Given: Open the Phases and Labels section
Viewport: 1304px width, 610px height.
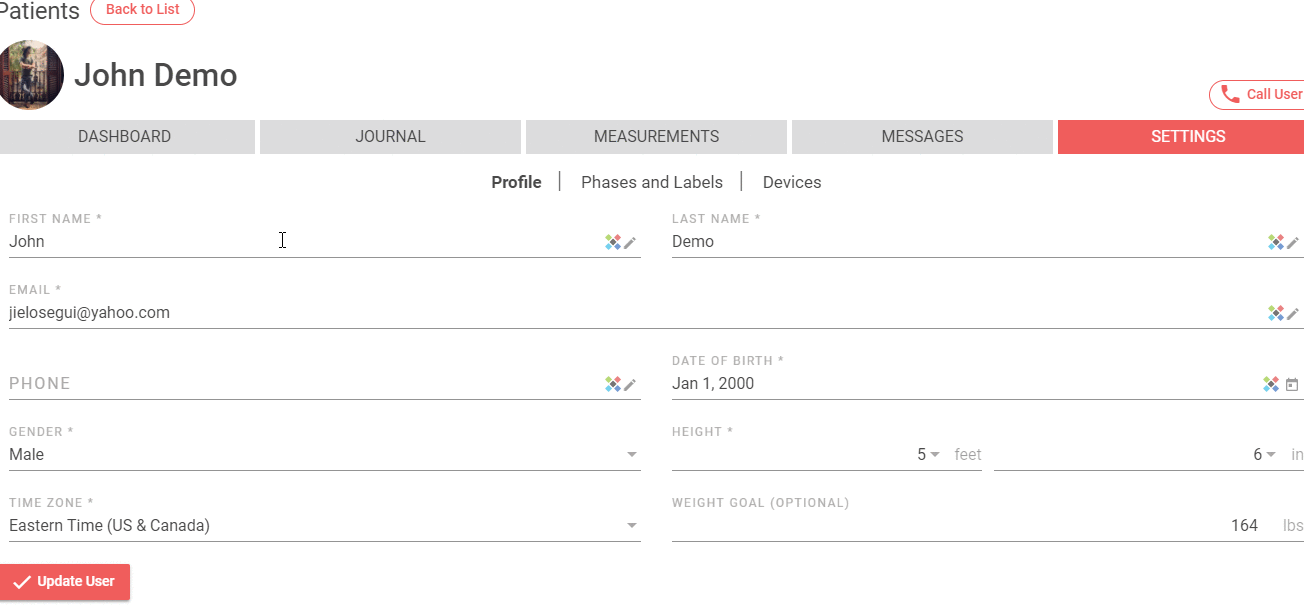Looking at the screenshot, I should (x=652, y=182).
